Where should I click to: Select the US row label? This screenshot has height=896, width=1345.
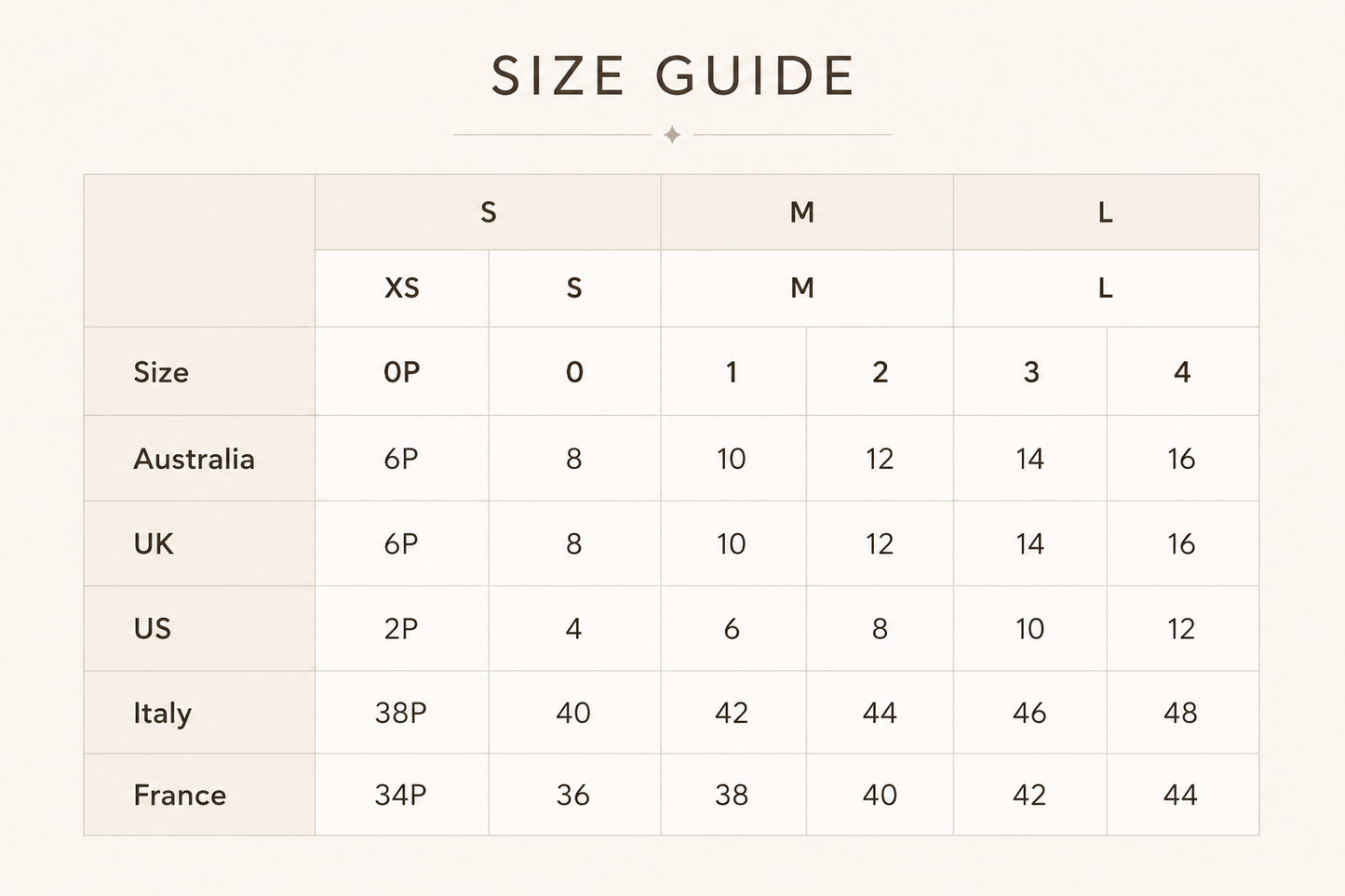click(x=153, y=628)
